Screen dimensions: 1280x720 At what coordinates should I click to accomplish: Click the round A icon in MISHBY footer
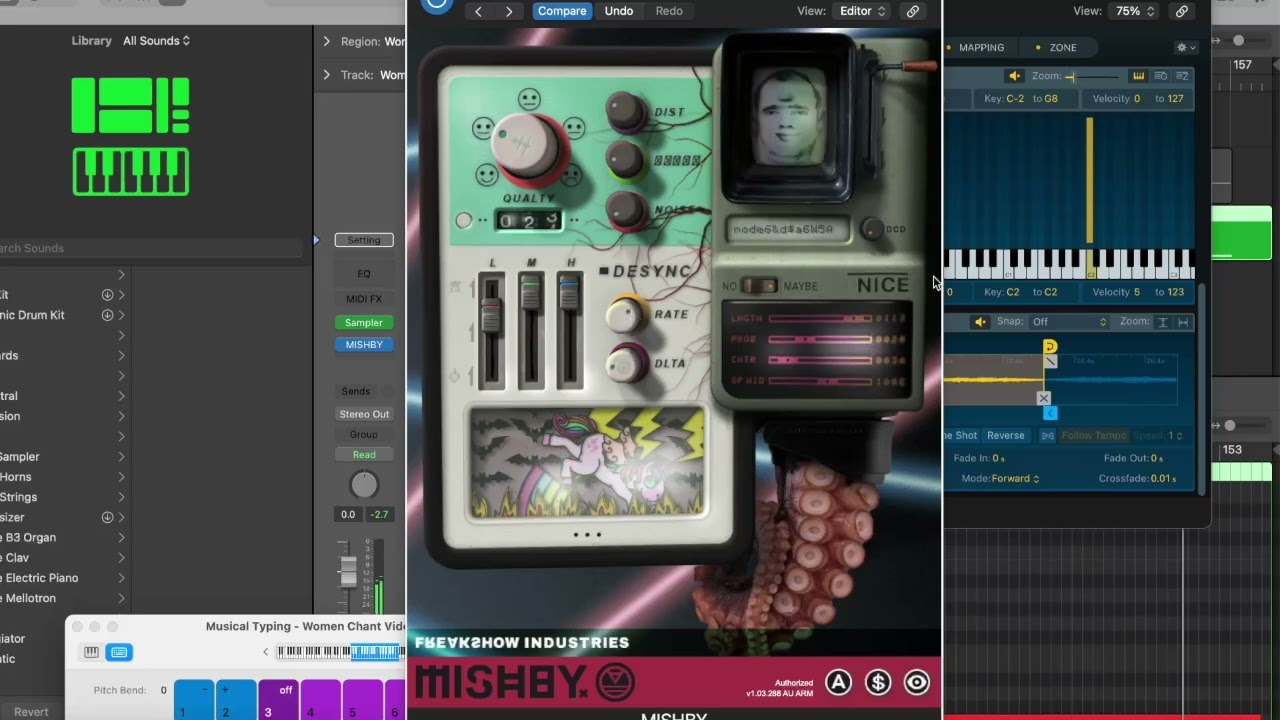[838, 682]
